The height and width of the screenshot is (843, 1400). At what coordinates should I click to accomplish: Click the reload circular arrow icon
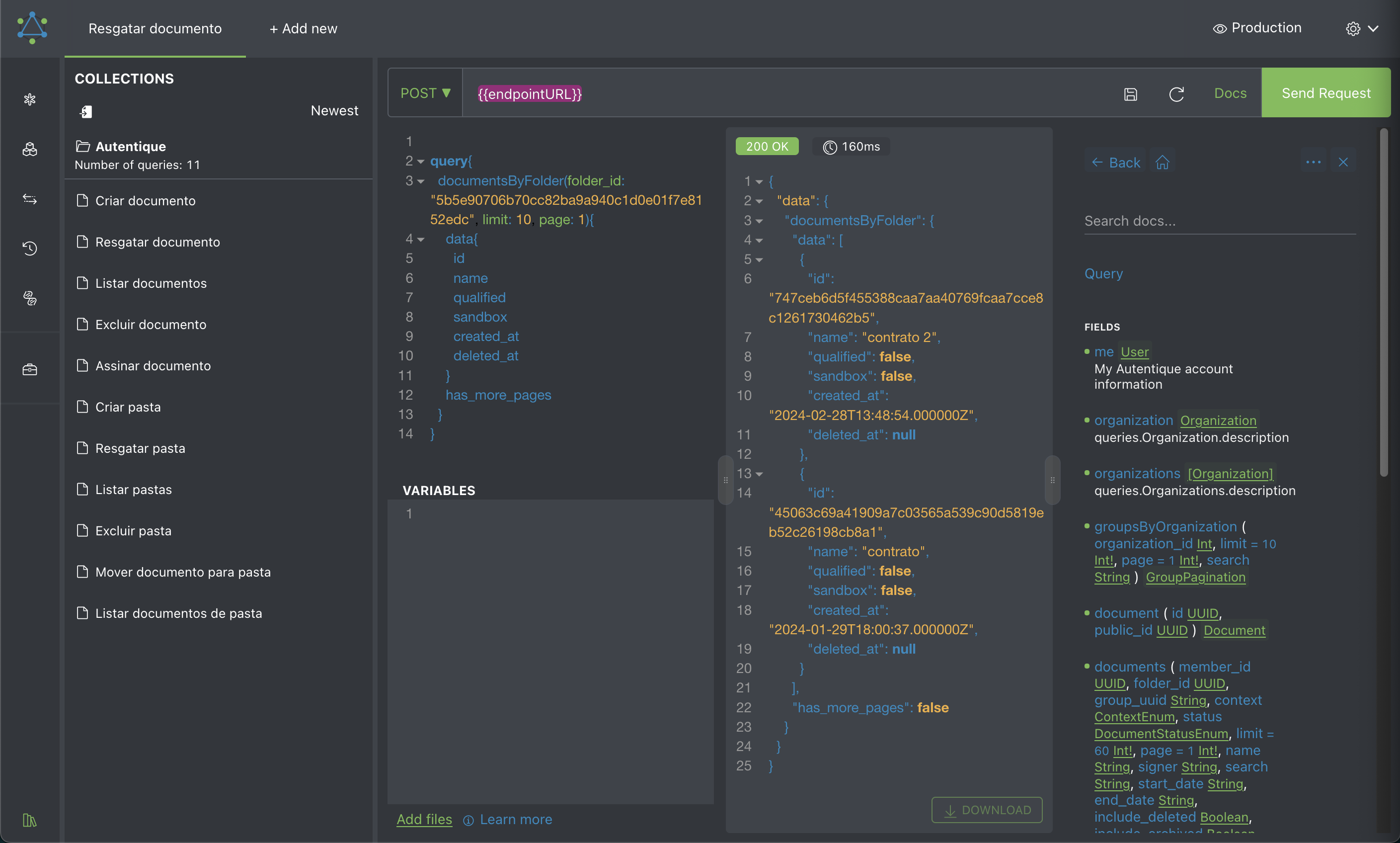click(1176, 94)
